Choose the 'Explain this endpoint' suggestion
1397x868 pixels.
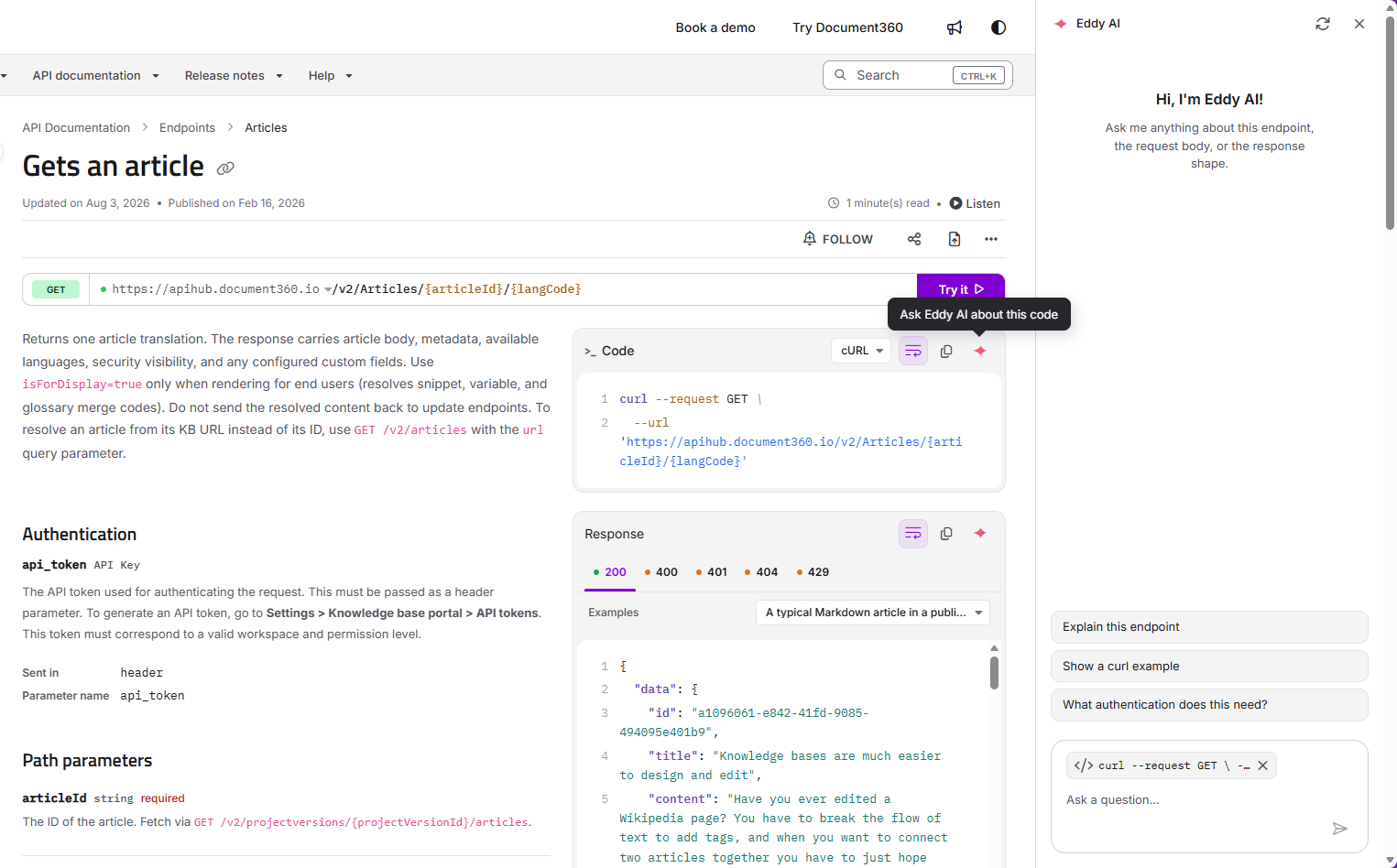(x=1209, y=627)
